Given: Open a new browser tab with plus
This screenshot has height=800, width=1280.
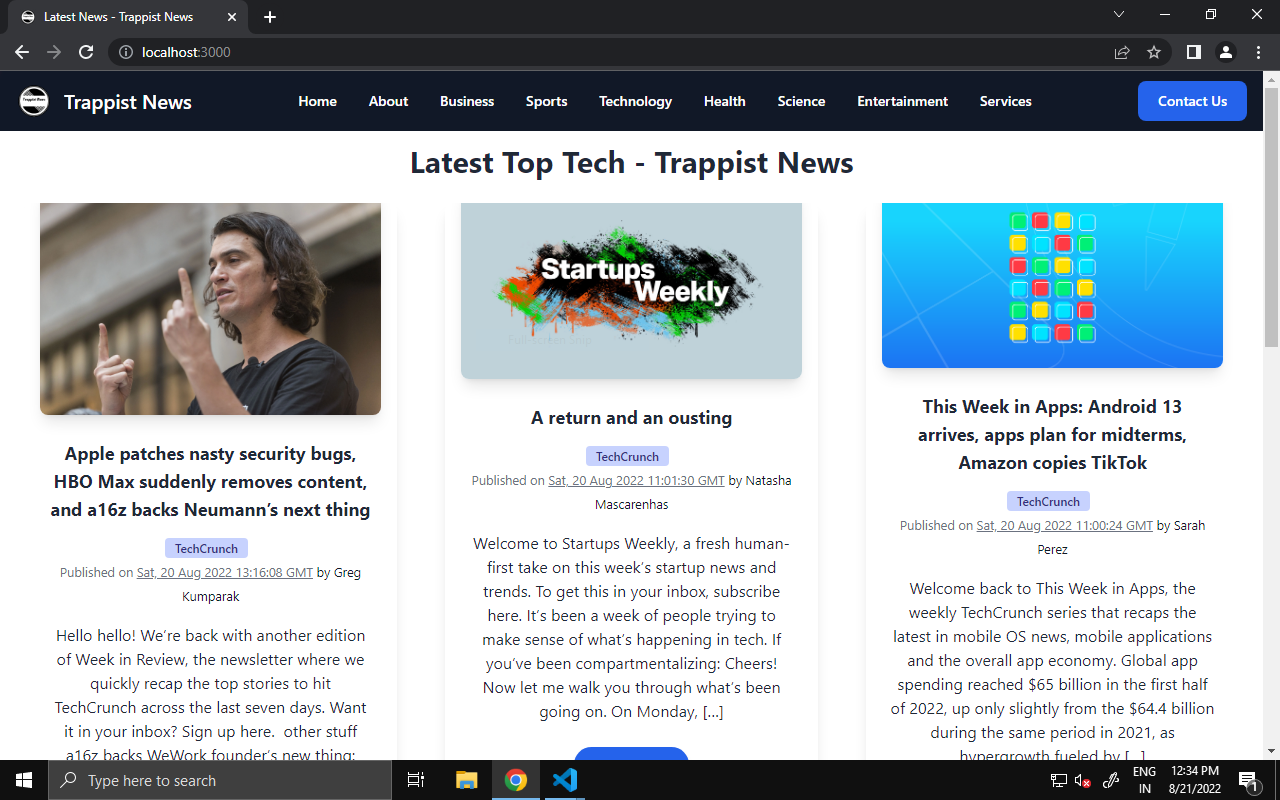Looking at the screenshot, I should pyautogui.click(x=270, y=17).
